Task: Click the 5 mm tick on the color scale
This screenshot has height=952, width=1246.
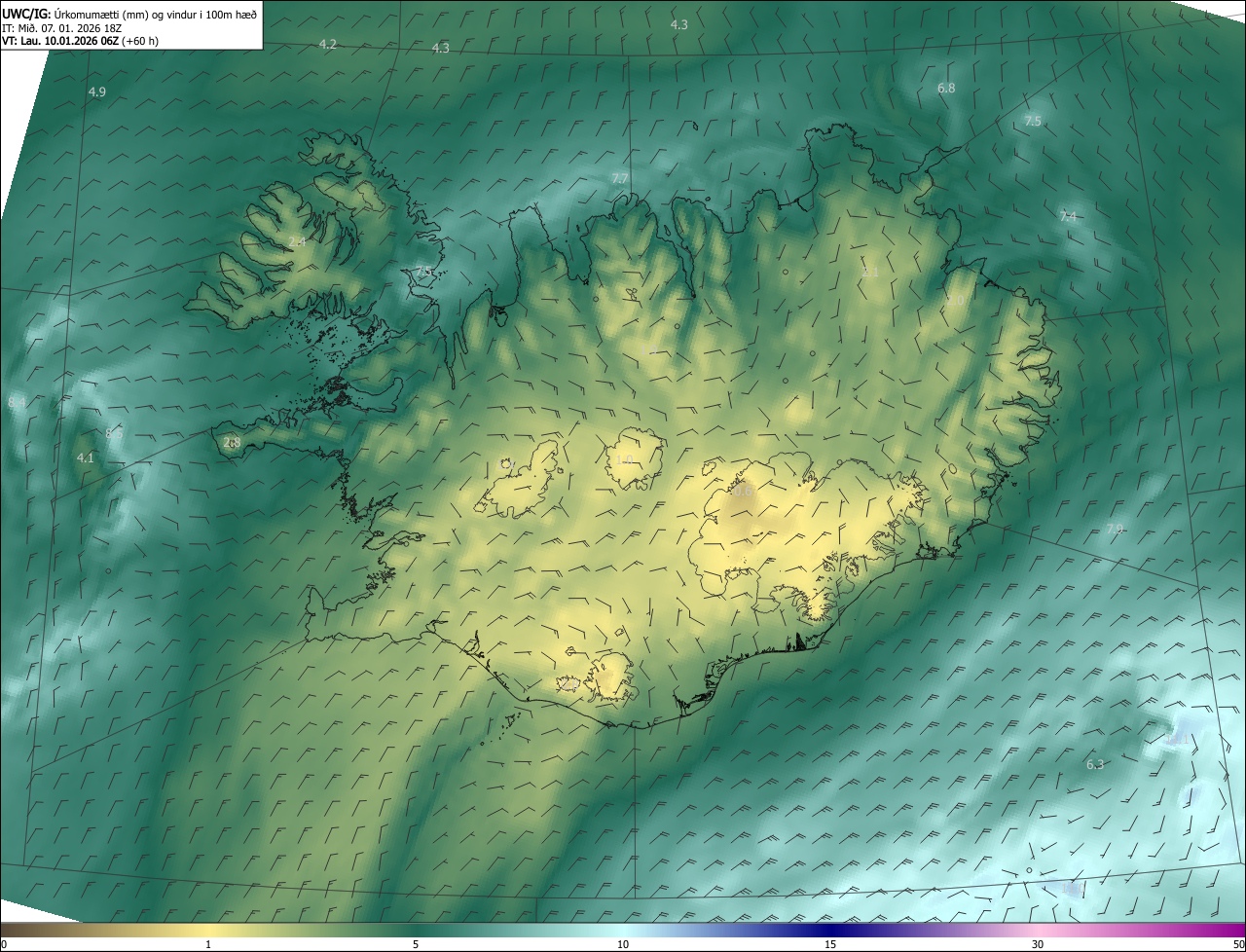Action: tap(416, 943)
